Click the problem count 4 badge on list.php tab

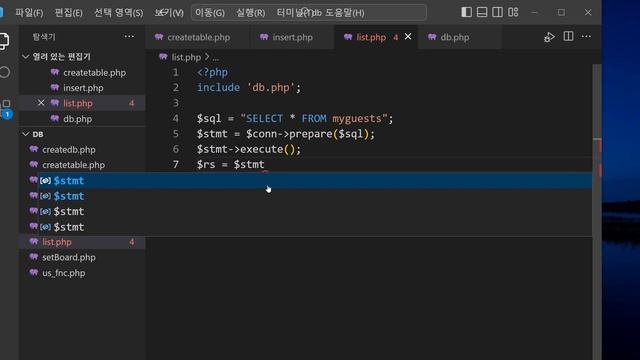pyautogui.click(x=396, y=37)
